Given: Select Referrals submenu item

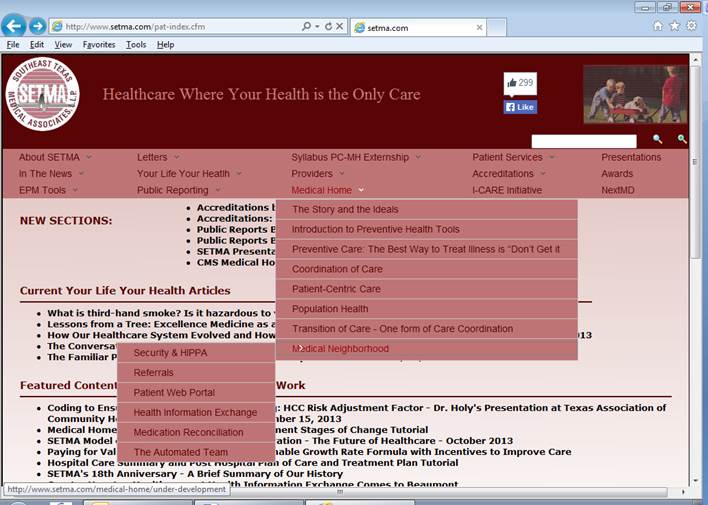Looking at the screenshot, I should [x=196, y=373].
